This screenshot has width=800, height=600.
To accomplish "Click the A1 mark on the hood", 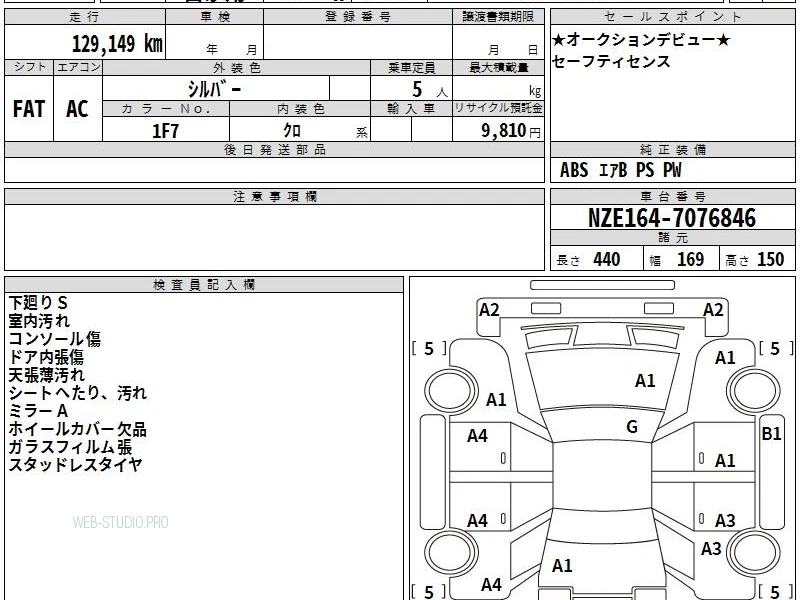I will coord(645,381).
